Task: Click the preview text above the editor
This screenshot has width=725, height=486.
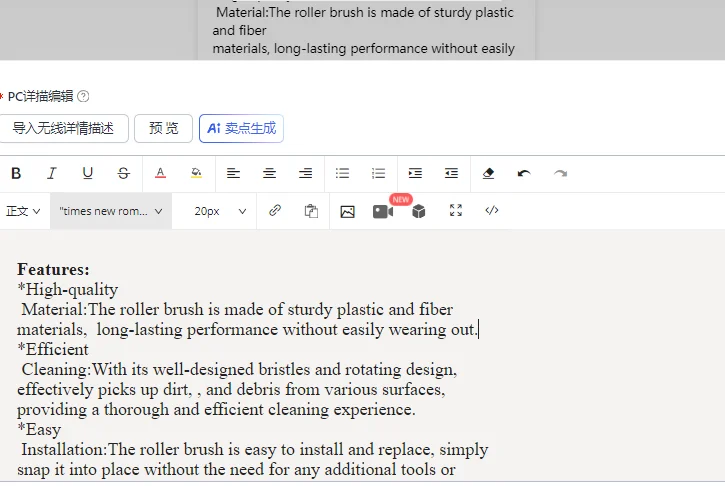Action: [x=363, y=31]
